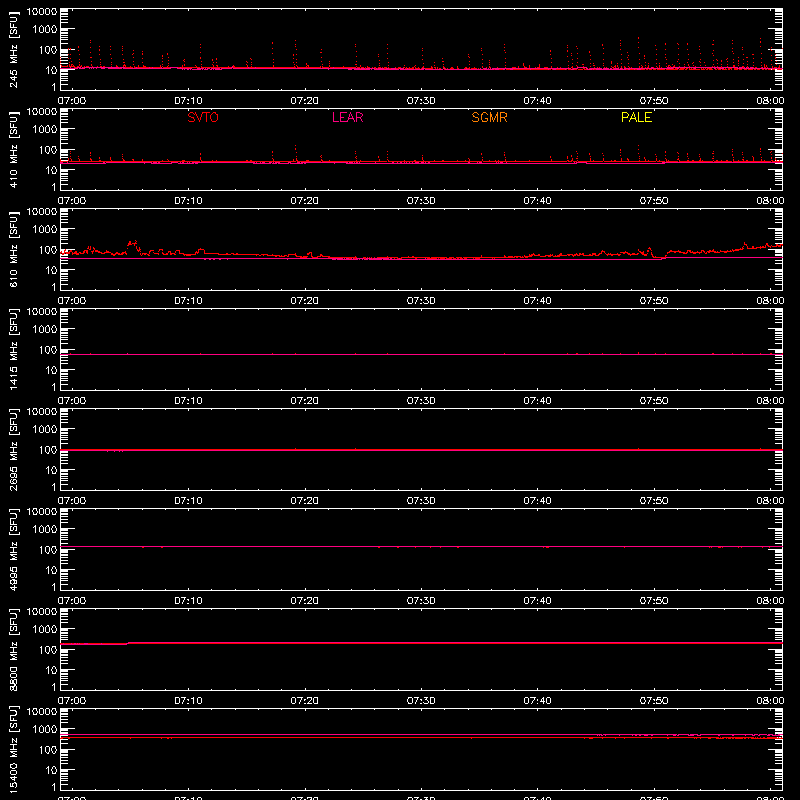Click the yellow PALE station label
Image resolution: width=800 pixels, height=800 pixels.
point(636,117)
